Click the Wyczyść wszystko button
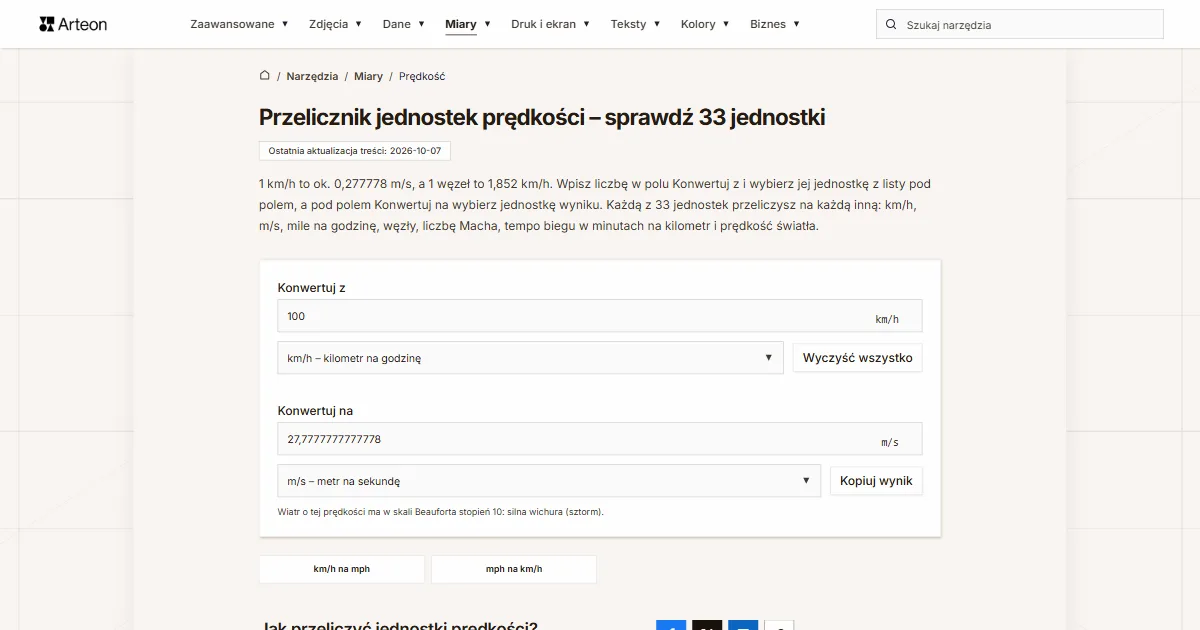The image size is (1200, 630). [858, 358]
